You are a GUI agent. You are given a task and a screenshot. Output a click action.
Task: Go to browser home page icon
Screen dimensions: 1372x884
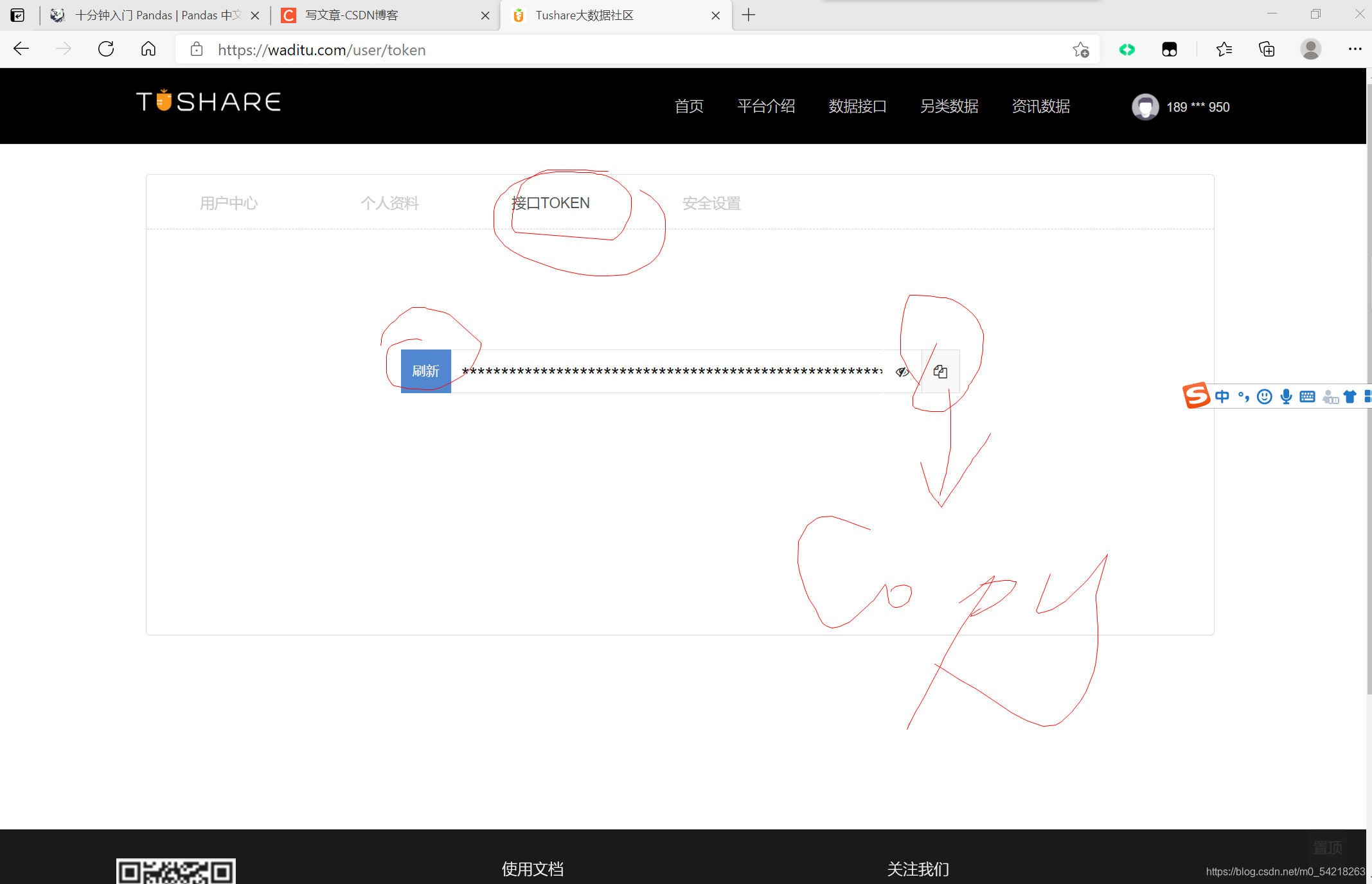tap(148, 49)
